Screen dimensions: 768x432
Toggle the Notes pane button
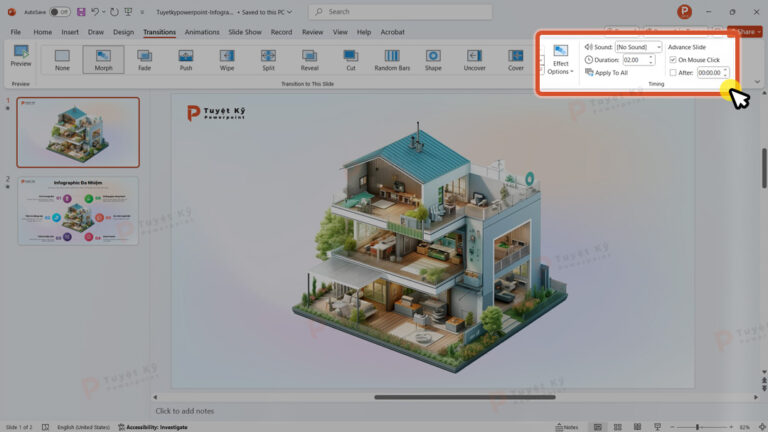click(567, 427)
